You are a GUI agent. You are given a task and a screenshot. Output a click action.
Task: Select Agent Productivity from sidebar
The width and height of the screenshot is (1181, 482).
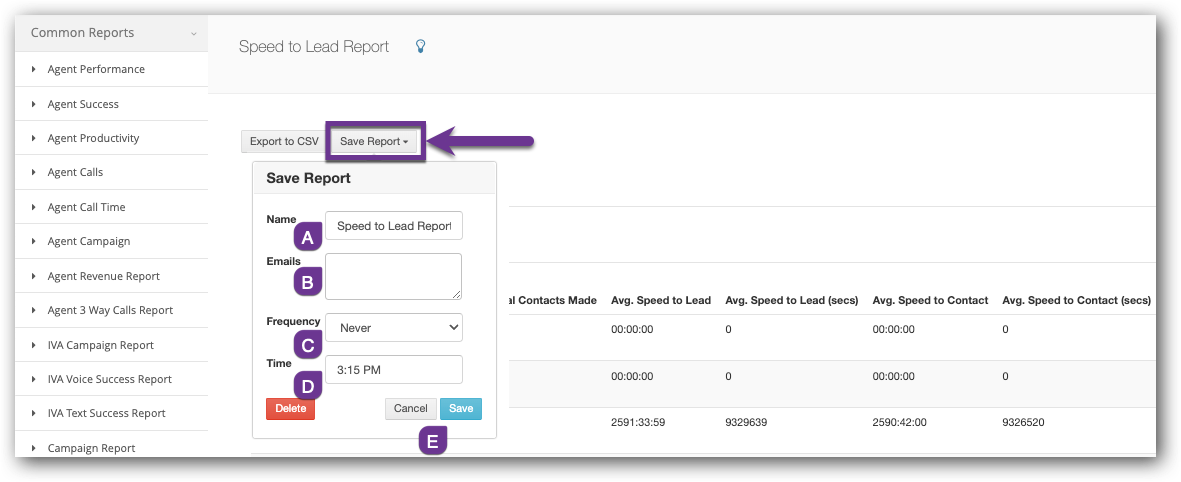click(x=93, y=138)
